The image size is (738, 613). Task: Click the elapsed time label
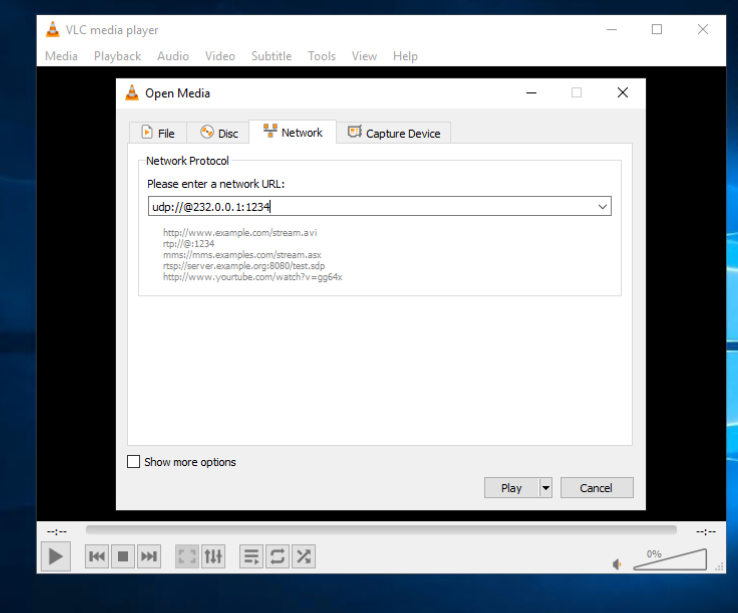pyautogui.click(x=57, y=532)
